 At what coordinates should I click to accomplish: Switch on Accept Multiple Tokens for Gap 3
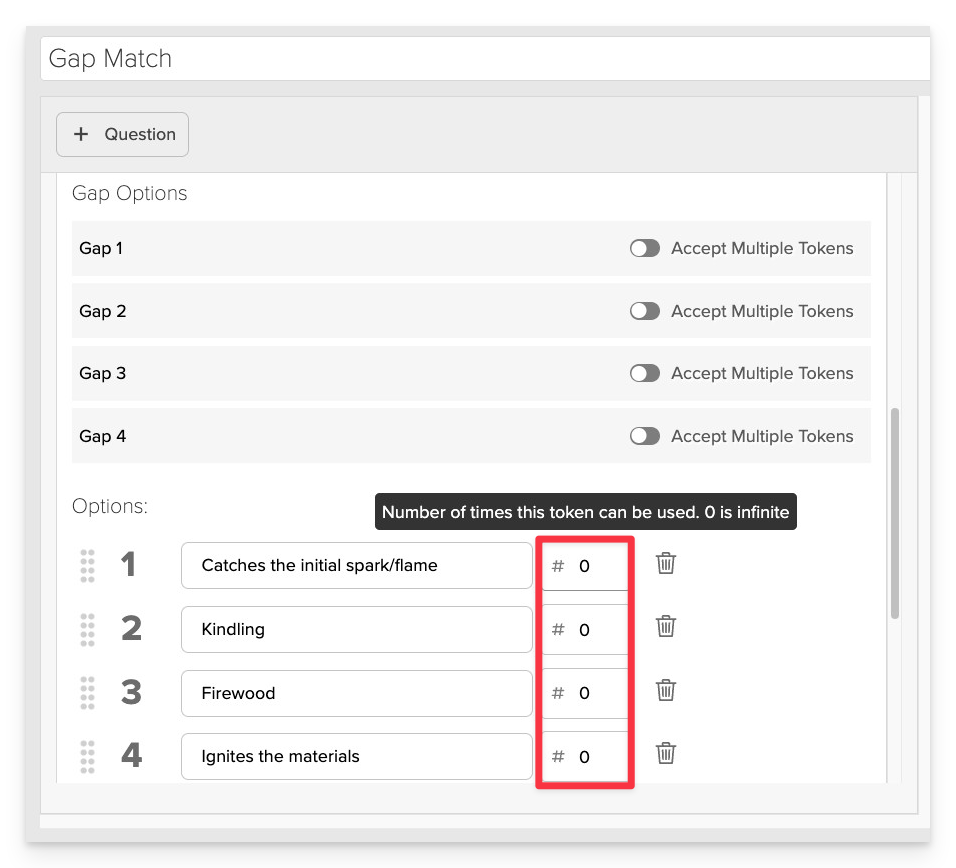pyautogui.click(x=644, y=373)
